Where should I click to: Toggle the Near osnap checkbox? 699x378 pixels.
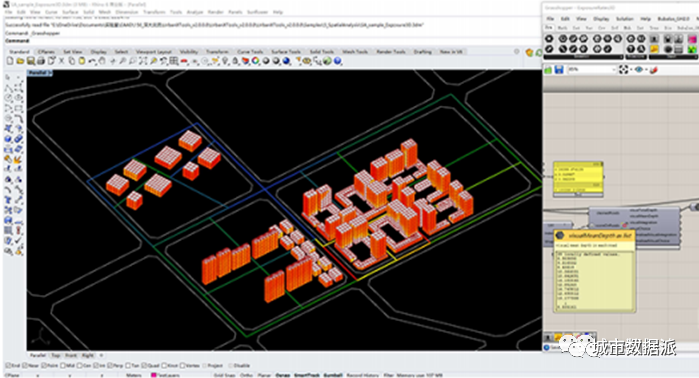click(31, 366)
